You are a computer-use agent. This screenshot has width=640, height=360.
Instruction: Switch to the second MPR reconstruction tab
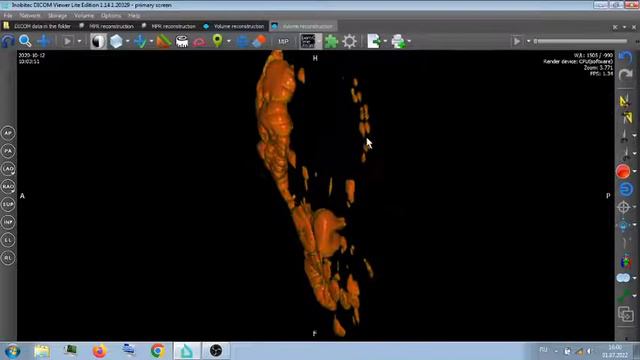pos(168,26)
